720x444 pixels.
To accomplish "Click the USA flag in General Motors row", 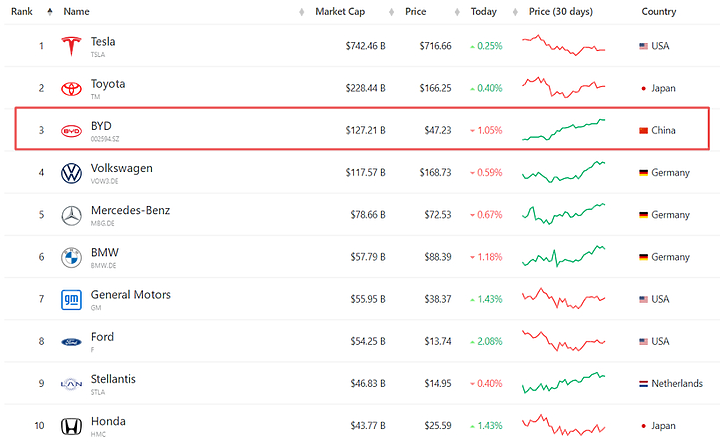I will pyautogui.click(x=643, y=299).
